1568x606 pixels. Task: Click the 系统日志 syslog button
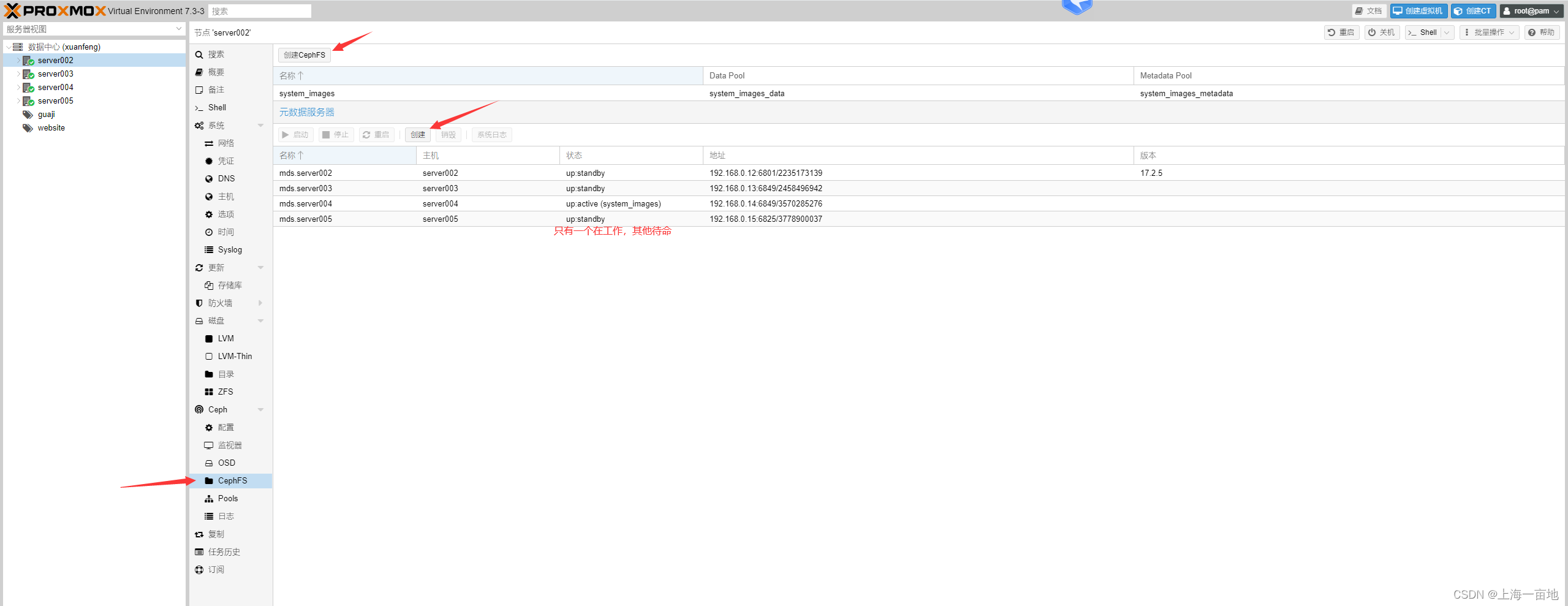point(492,135)
